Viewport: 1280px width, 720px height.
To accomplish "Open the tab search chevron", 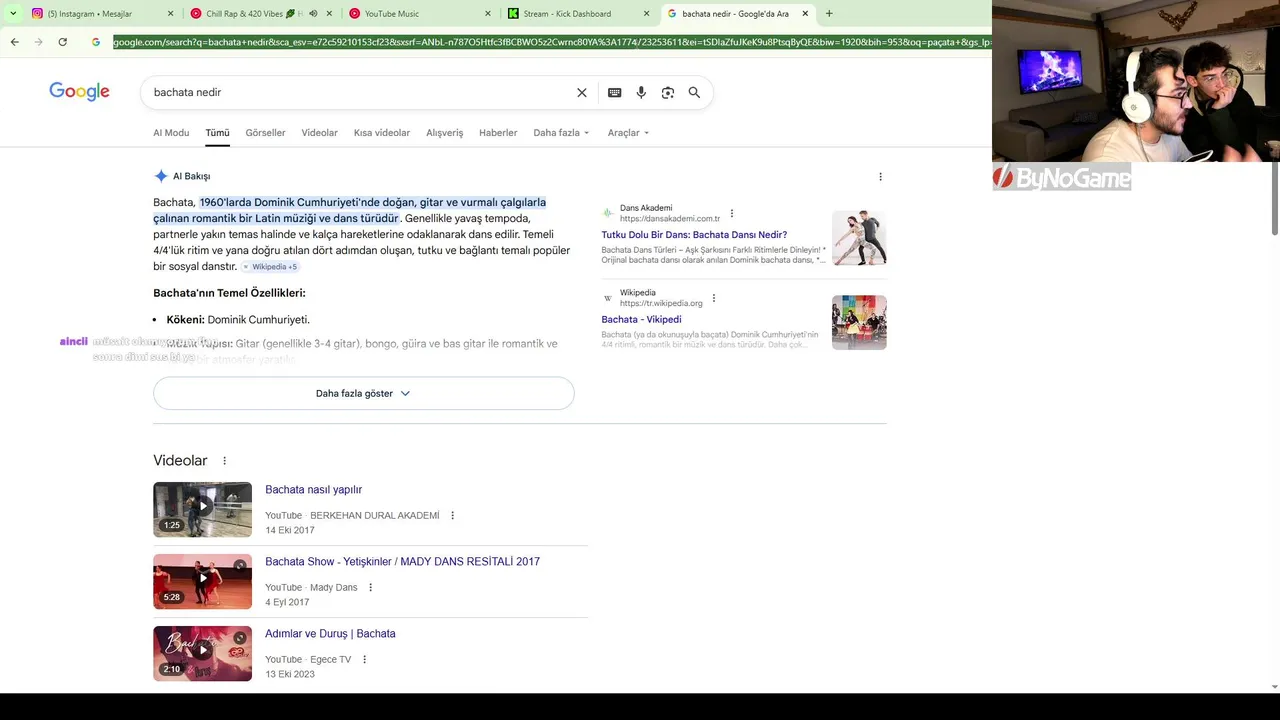I will tap(13, 14).
